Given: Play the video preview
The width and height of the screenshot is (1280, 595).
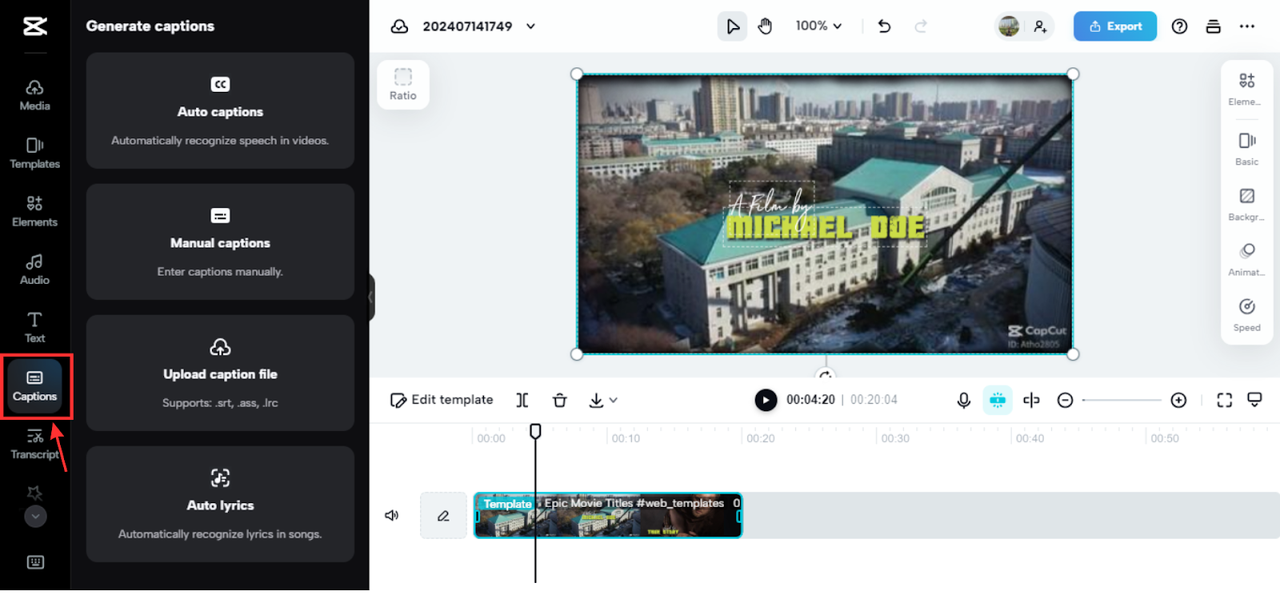Looking at the screenshot, I should click(765, 400).
